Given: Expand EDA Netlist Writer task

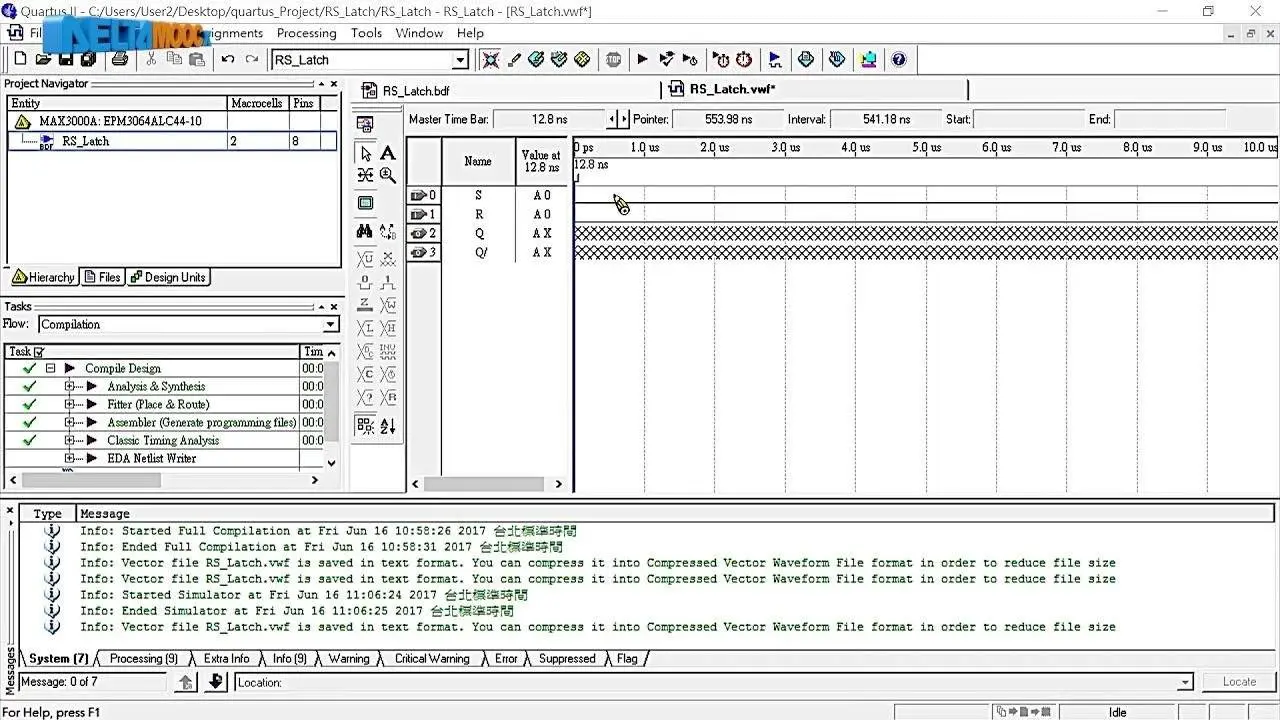Looking at the screenshot, I should 69,458.
